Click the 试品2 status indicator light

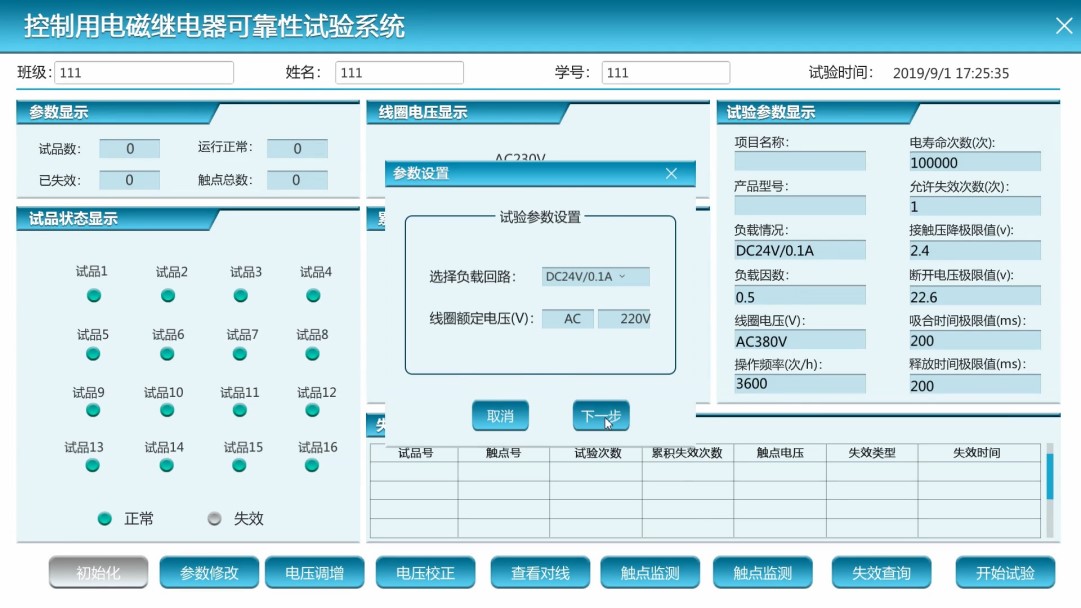(168, 296)
